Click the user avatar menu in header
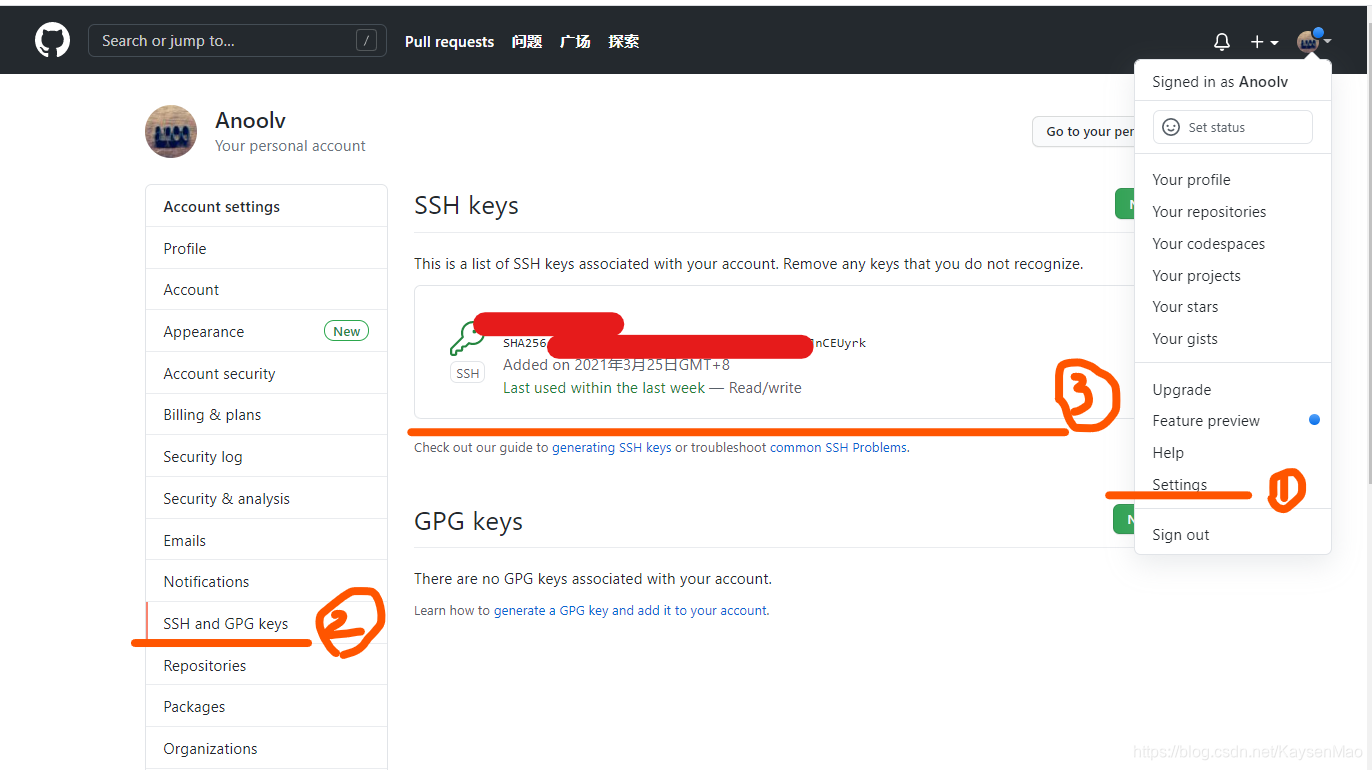The height and width of the screenshot is (770, 1372). [x=1313, y=41]
